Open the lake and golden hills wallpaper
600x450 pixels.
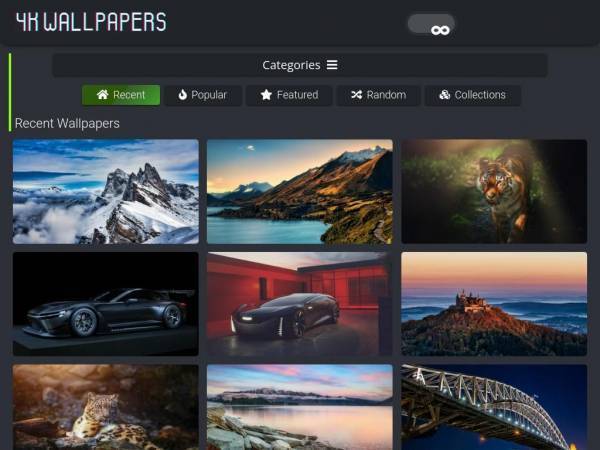tap(300, 191)
